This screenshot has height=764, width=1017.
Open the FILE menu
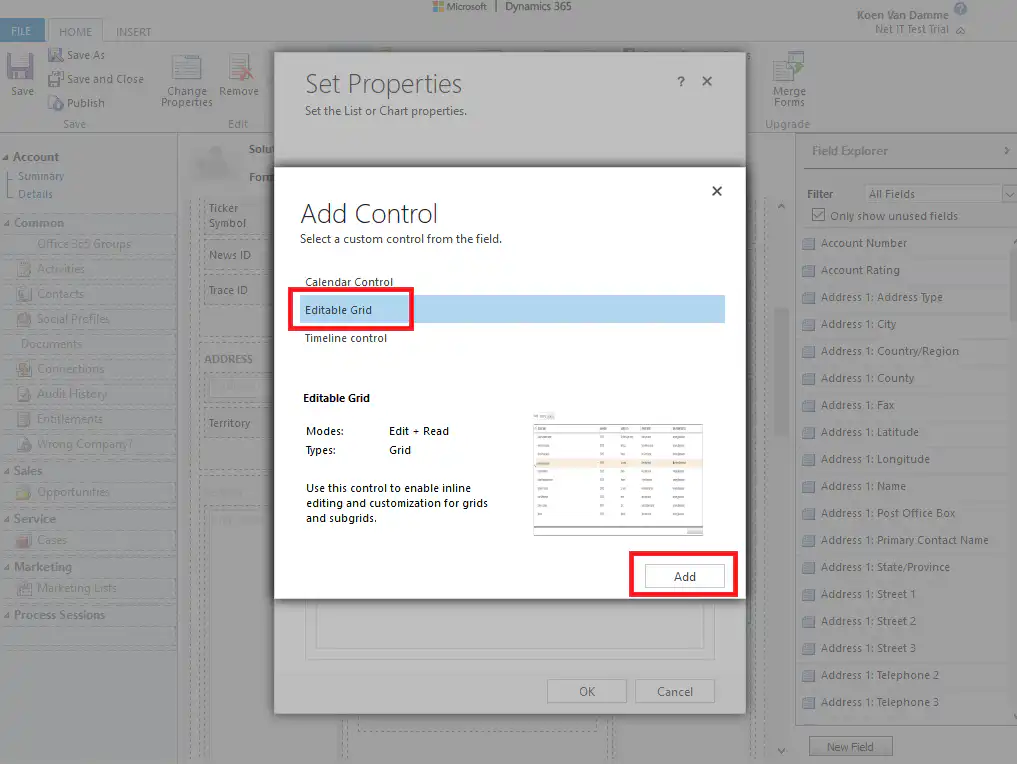22,30
